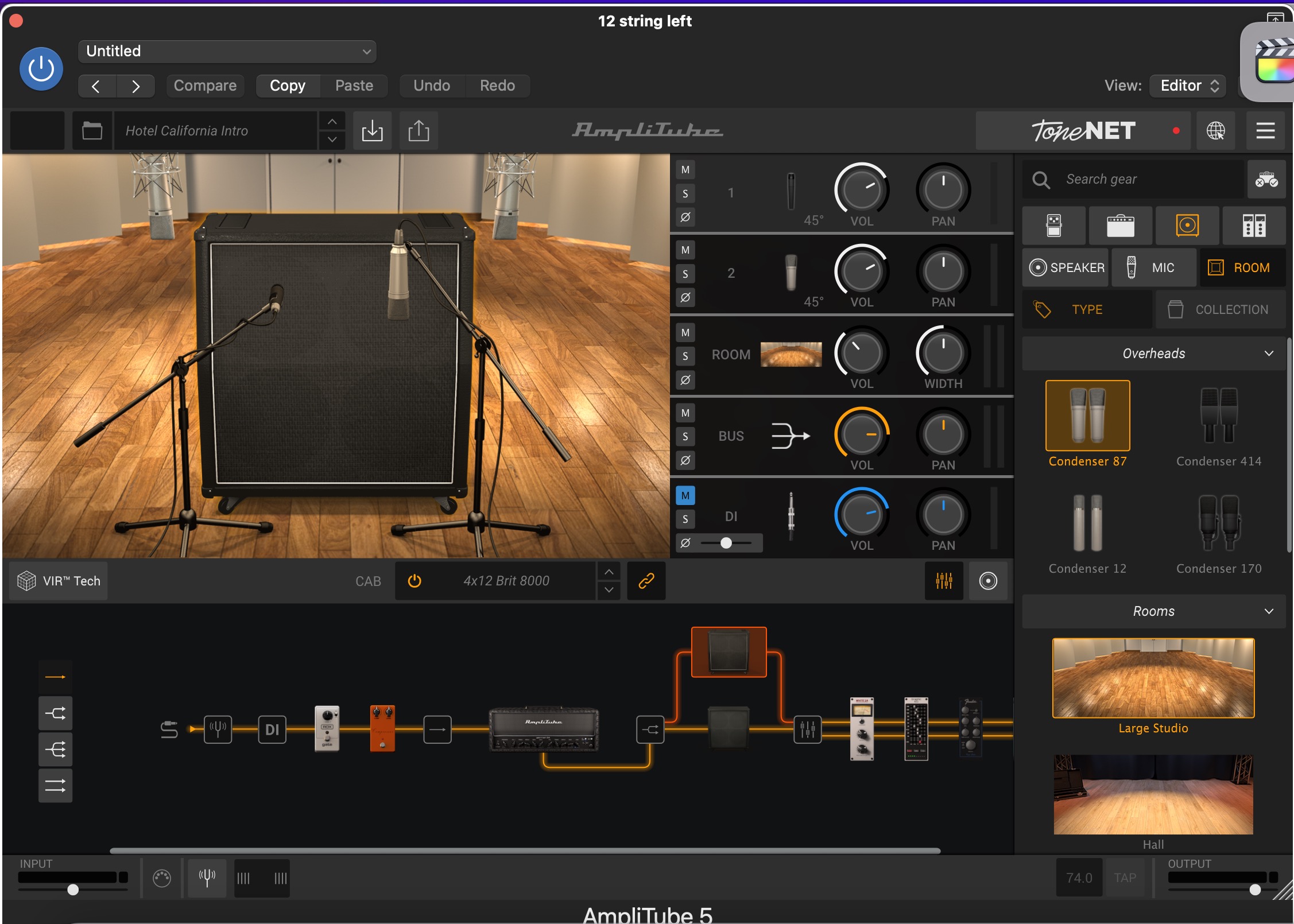Open the cabinet mixer view icon
The image size is (1294, 924).
click(944, 581)
